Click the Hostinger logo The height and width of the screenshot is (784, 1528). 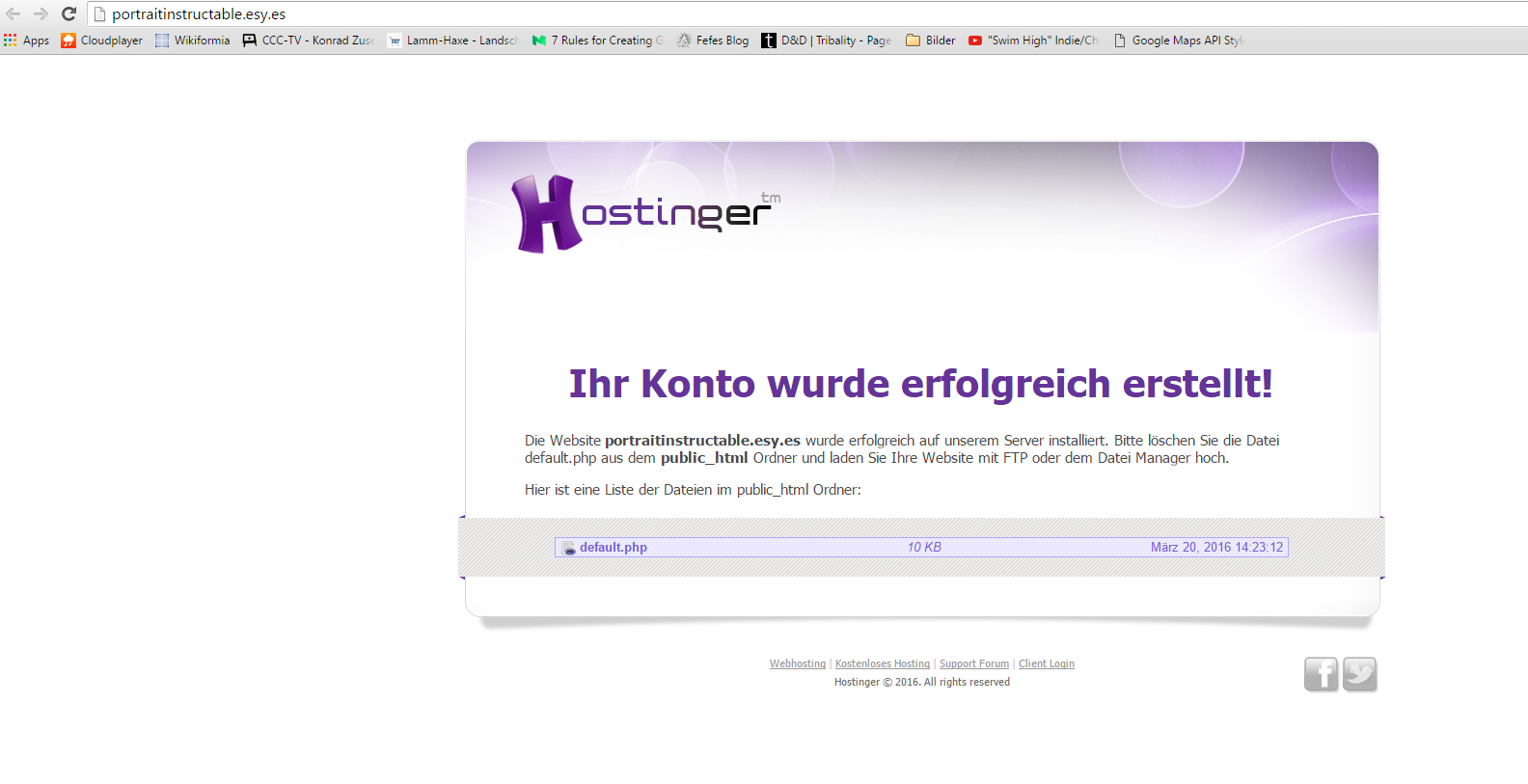(x=645, y=214)
